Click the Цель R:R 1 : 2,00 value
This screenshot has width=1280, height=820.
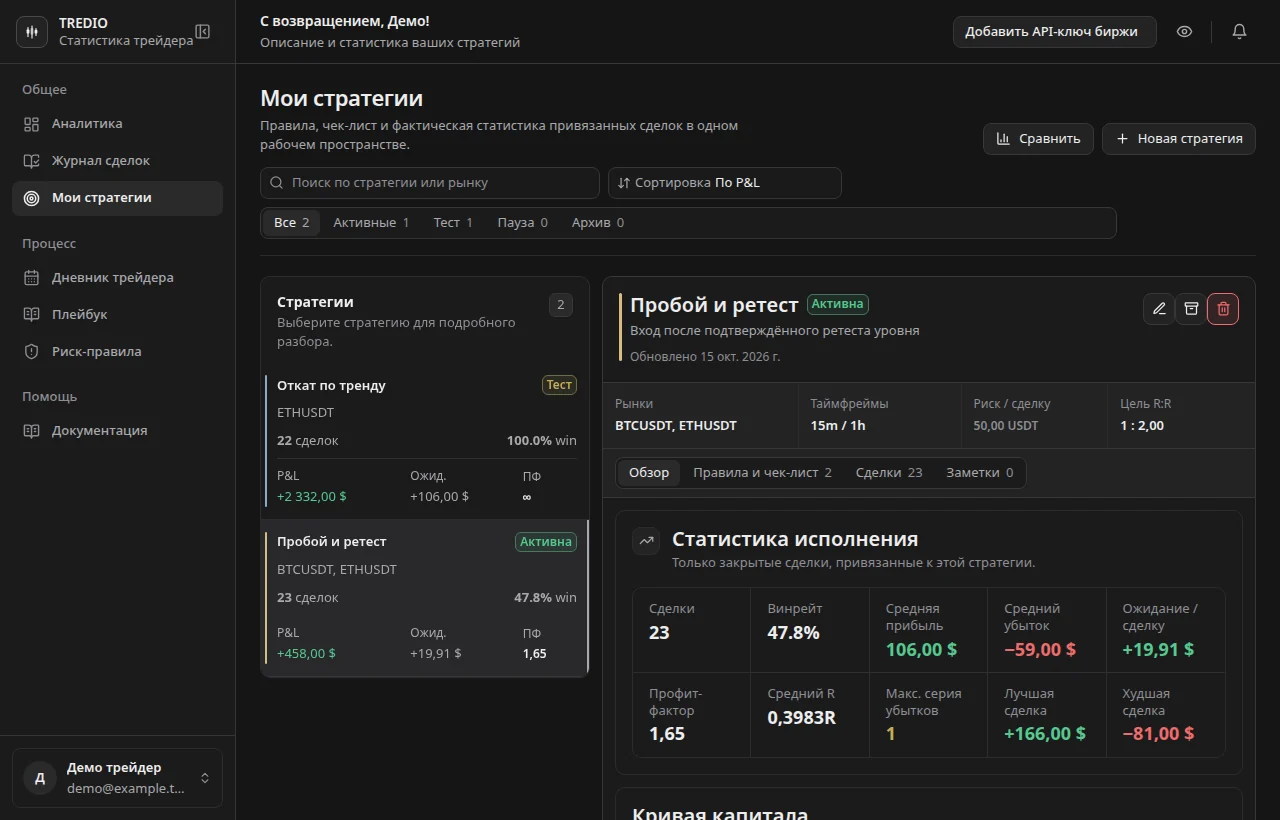coord(1142,426)
